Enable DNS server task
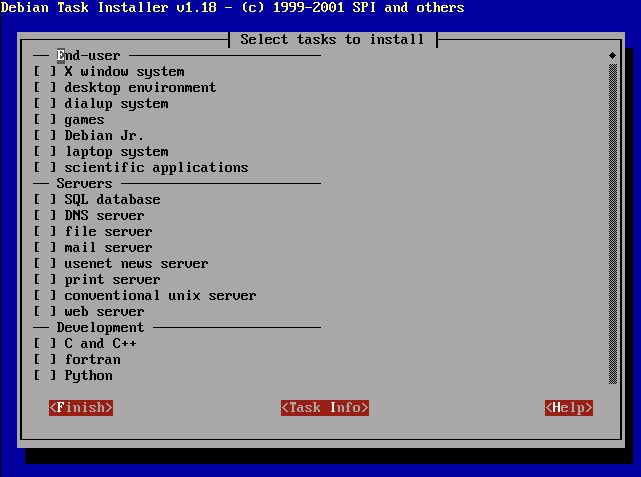The image size is (641, 477). coord(45,215)
